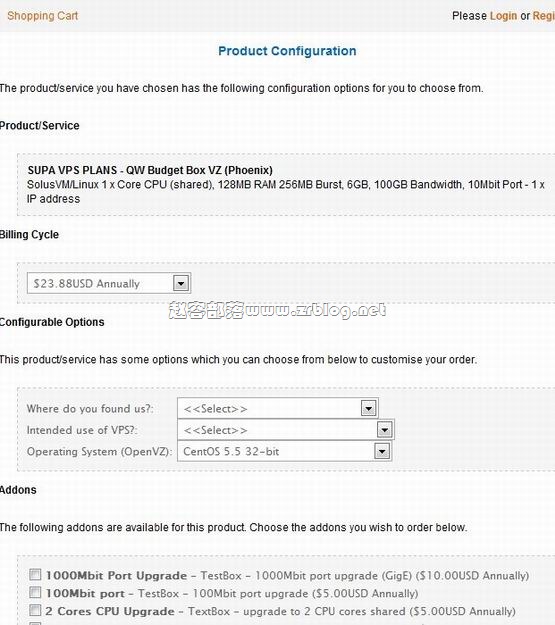Open the CentOS 5.5 32-bit selection field
555x625 pixels.
coord(285,451)
